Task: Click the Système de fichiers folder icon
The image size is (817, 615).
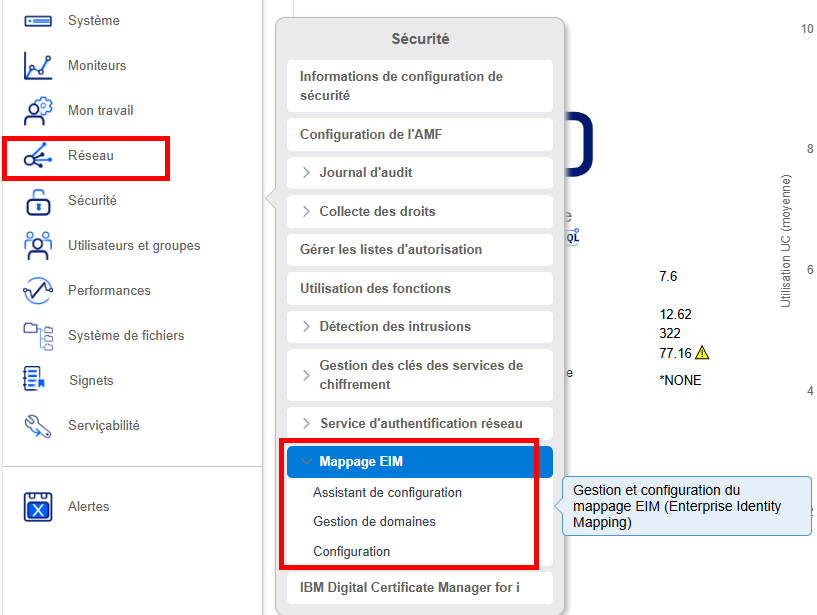Action: coord(37,336)
